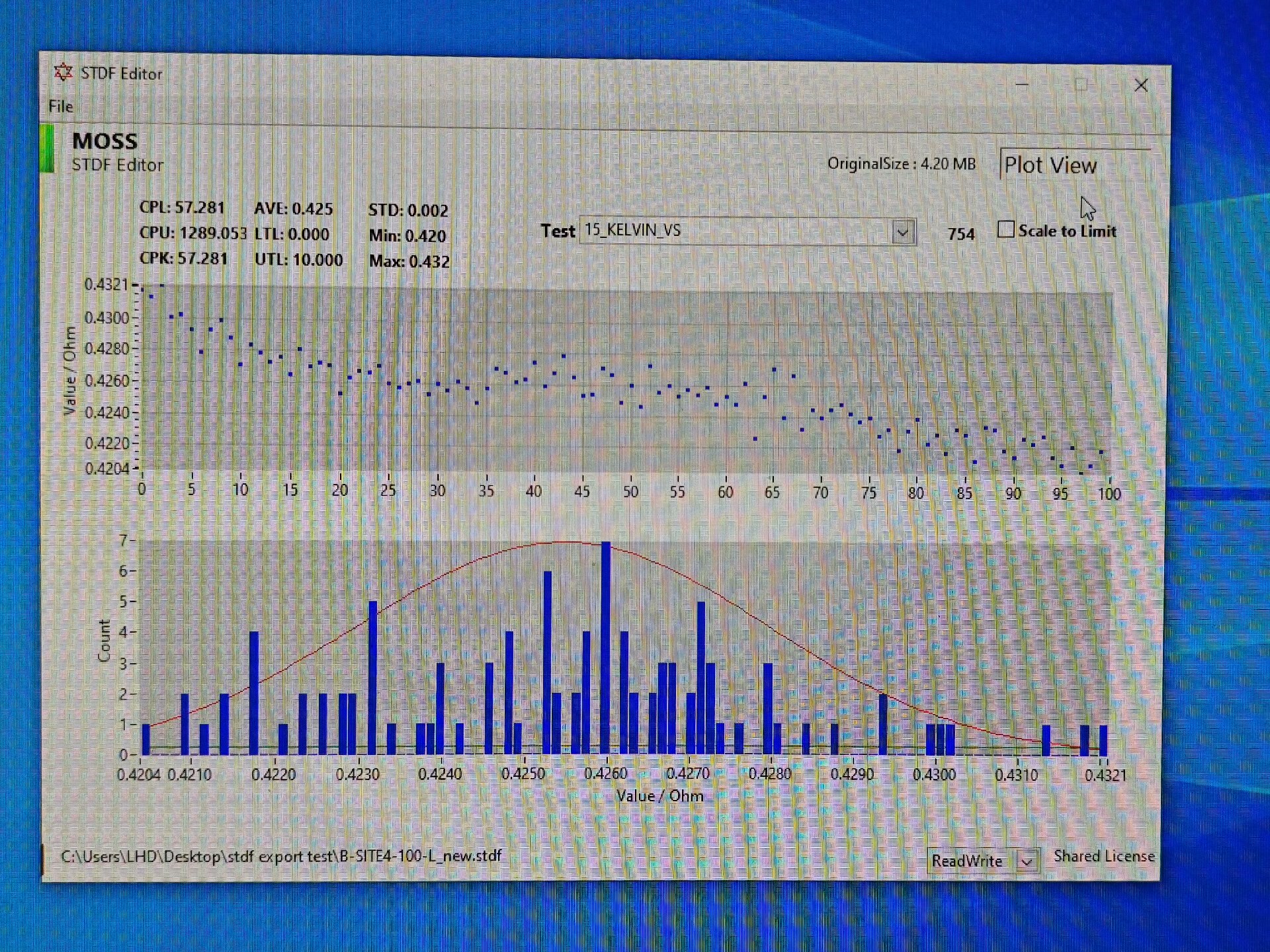Screen dimensions: 1270x952
Task: Click the 754 test count value
Action: [x=960, y=234]
